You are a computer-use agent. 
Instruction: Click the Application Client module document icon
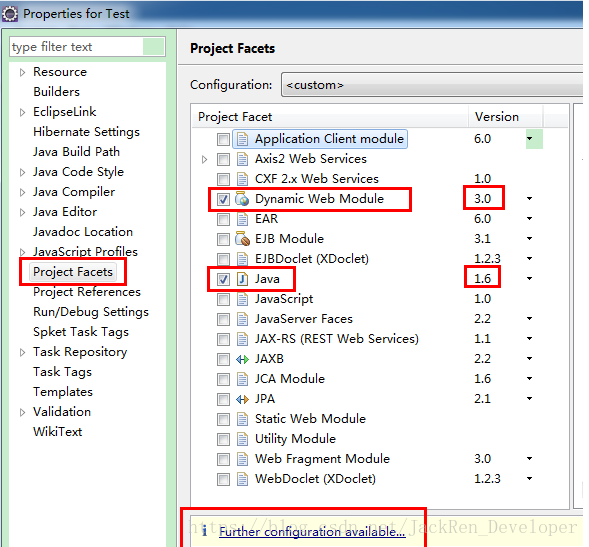(x=242, y=139)
